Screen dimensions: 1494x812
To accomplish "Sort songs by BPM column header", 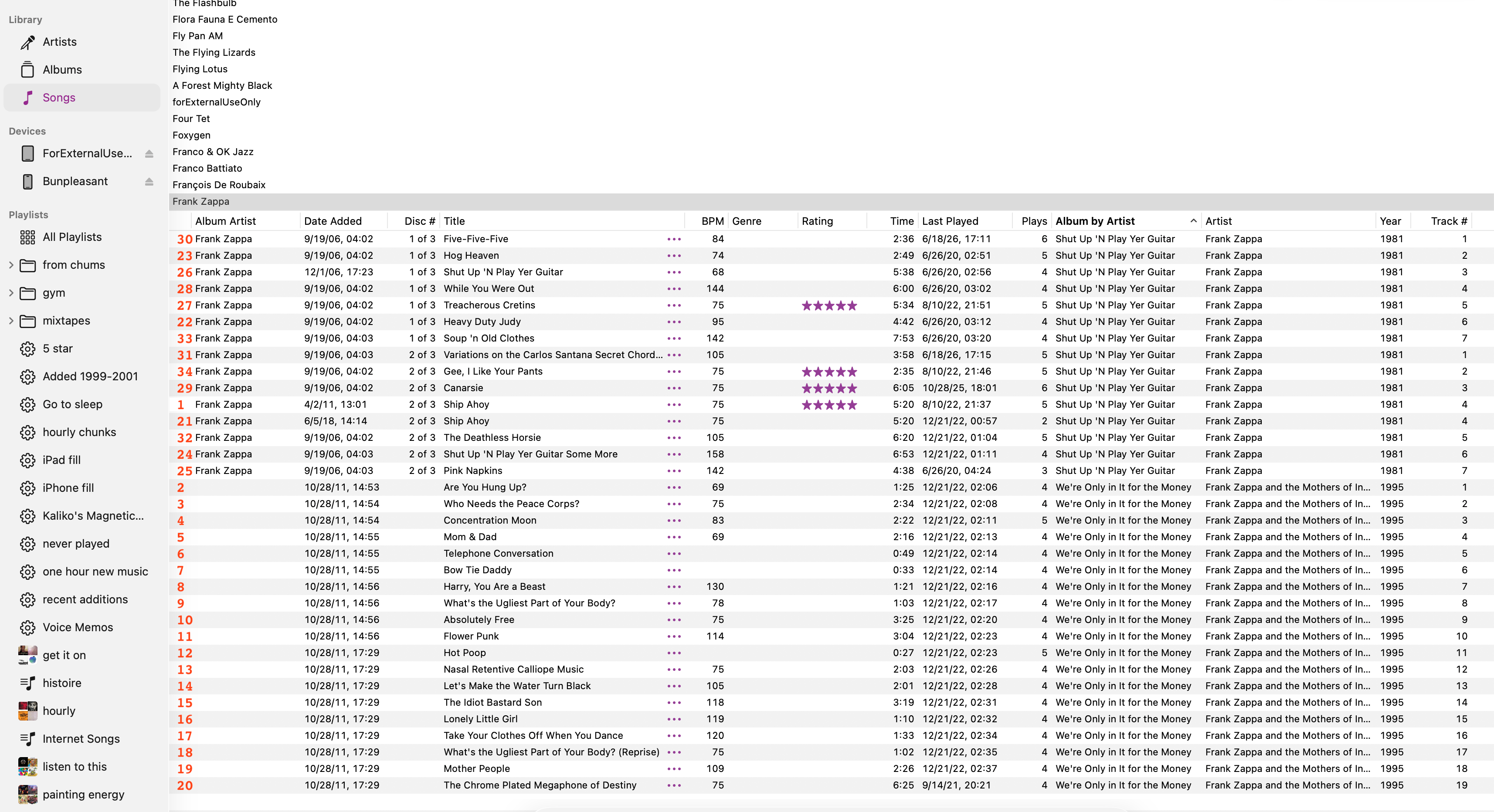I will point(706,221).
